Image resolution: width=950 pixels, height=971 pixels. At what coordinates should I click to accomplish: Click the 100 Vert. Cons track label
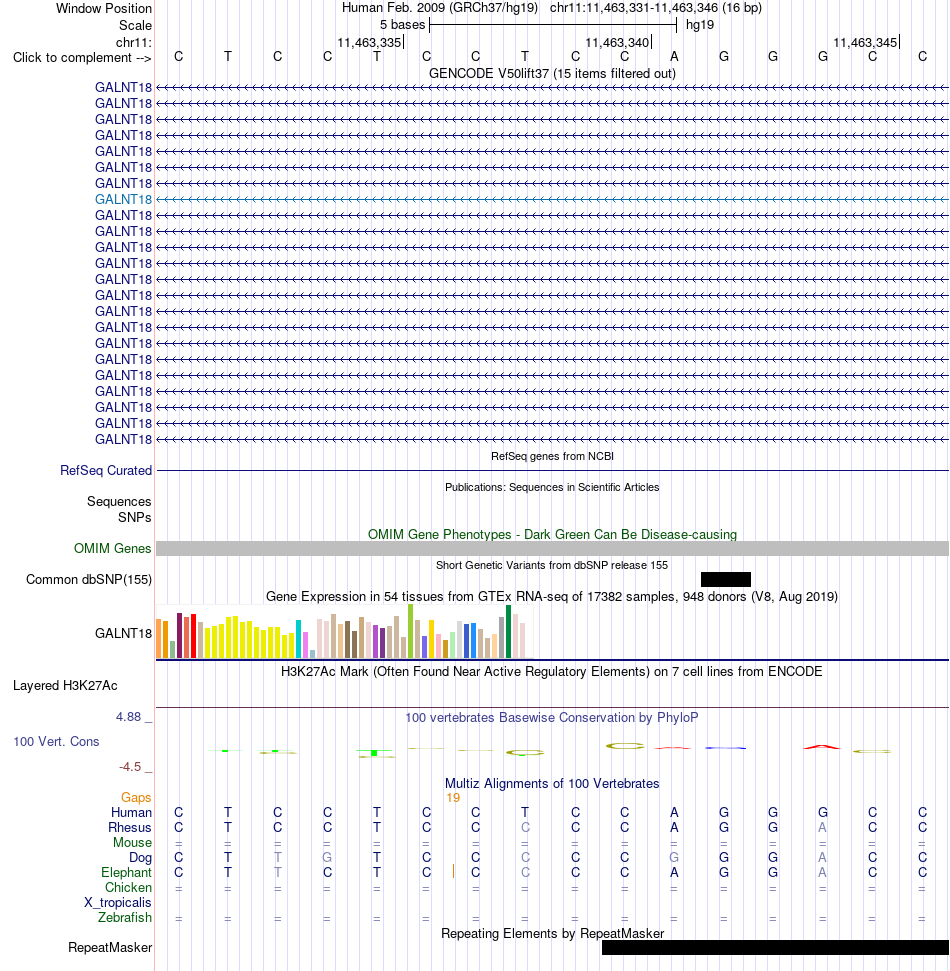pyautogui.click(x=56, y=742)
